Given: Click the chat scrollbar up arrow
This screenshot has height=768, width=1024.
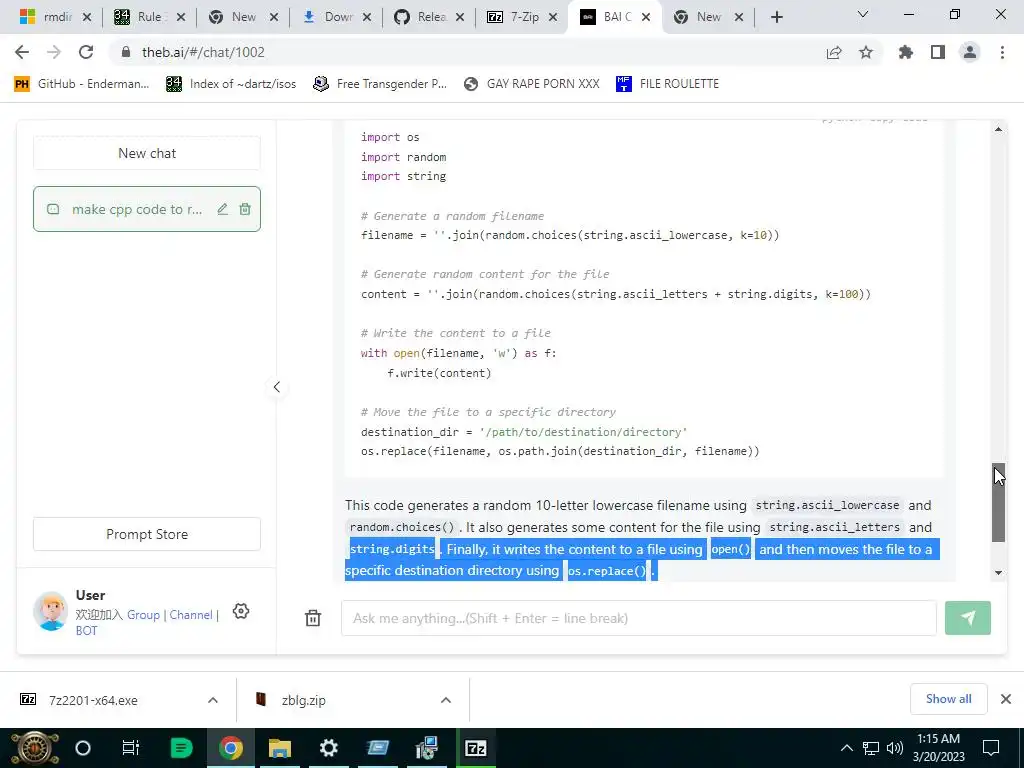Looking at the screenshot, I should tap(999, 129).
